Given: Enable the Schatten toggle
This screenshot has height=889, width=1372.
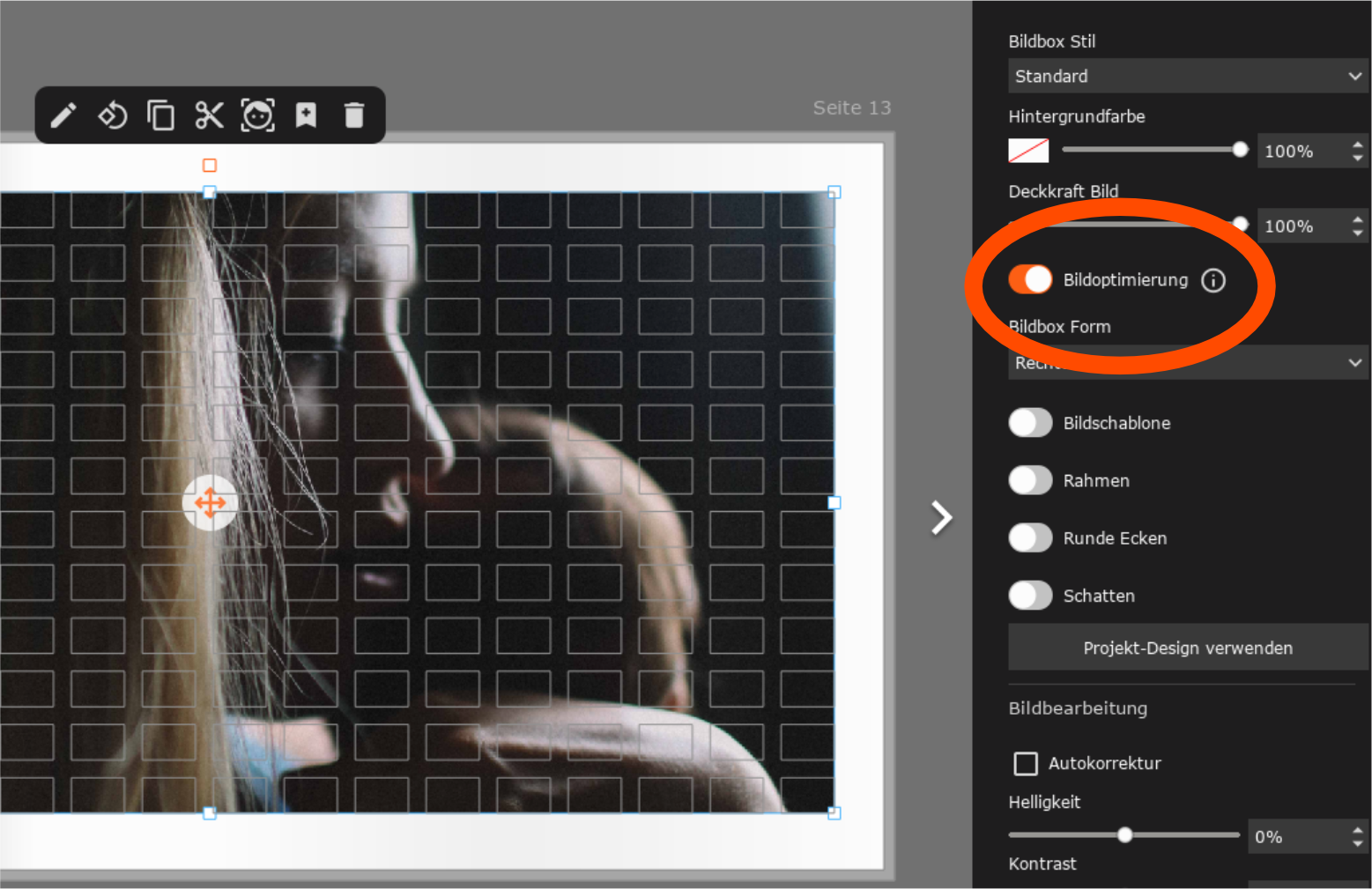Looking at the screenshot, I should click(1030, 596).
